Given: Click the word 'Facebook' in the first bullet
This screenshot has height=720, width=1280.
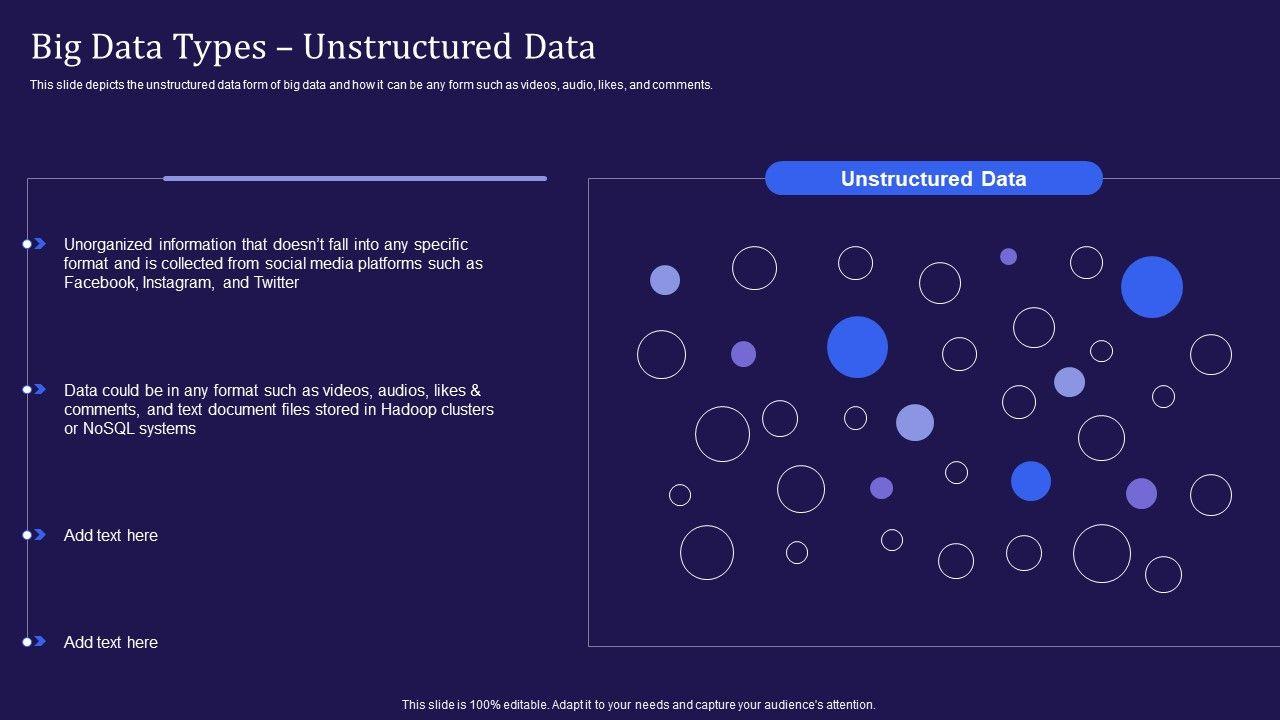Looking at the screenshot, I should pyautogui.click(x=97, y=283).
